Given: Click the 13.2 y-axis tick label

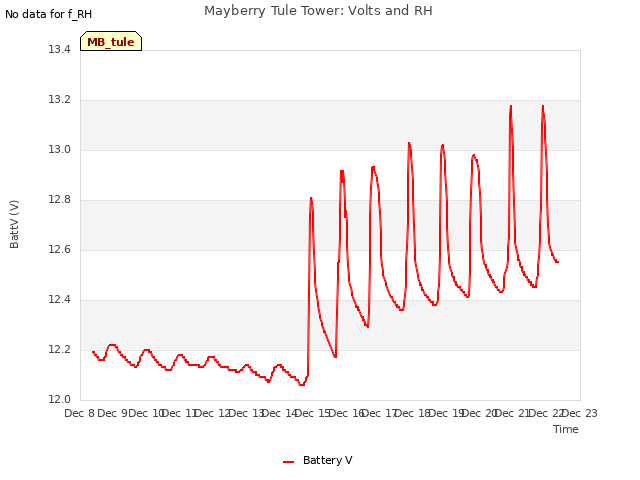Looking at the screenshot, I should [59, 100].
